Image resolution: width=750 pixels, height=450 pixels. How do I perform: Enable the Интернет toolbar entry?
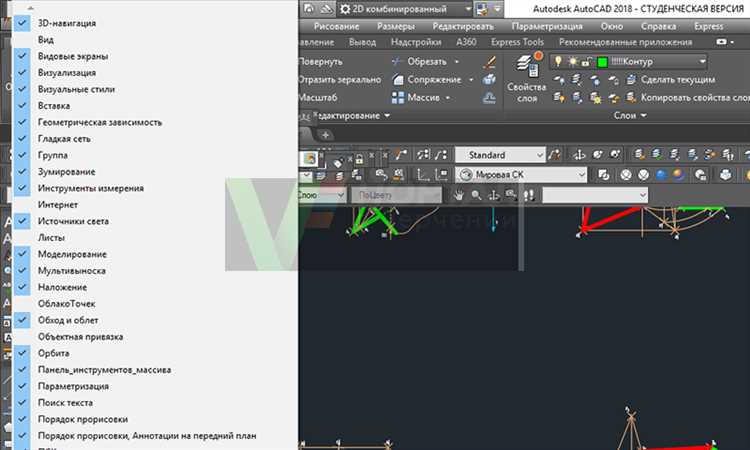pyautogui.click(x=22, y=205)
